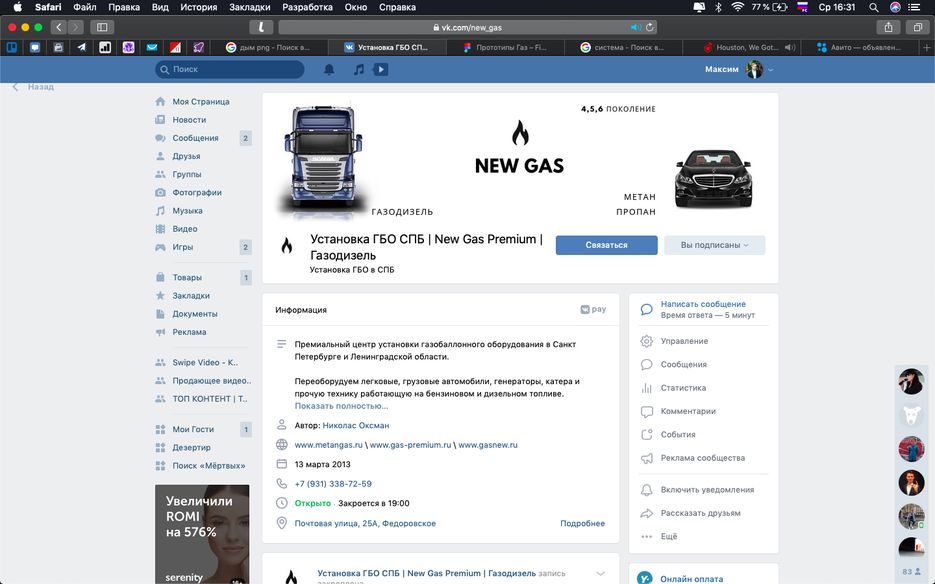Mute audio via address bar speaker icon
Image resolution: width=935 pixels, height=584 pixels.
point(636,27)
